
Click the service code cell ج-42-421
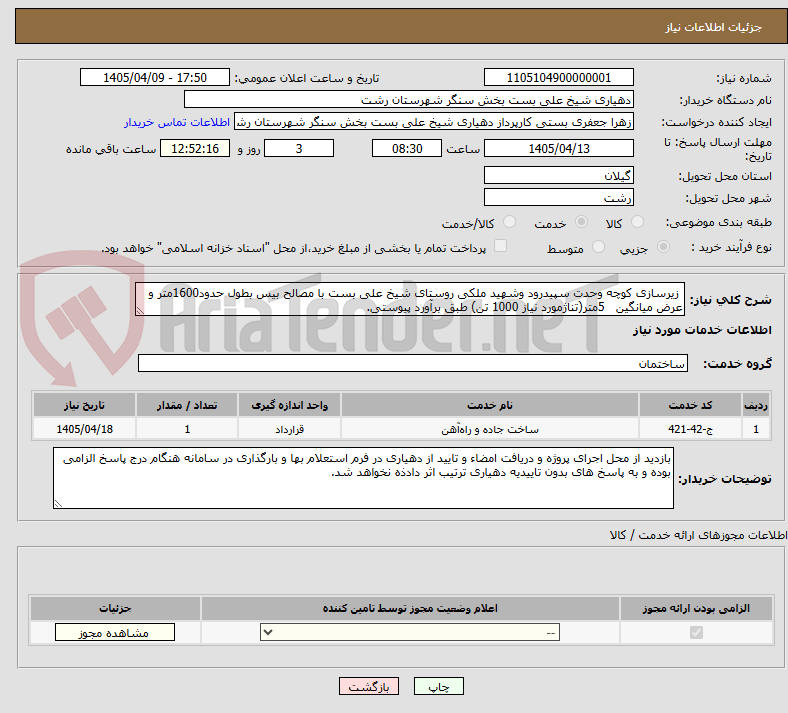691,429
